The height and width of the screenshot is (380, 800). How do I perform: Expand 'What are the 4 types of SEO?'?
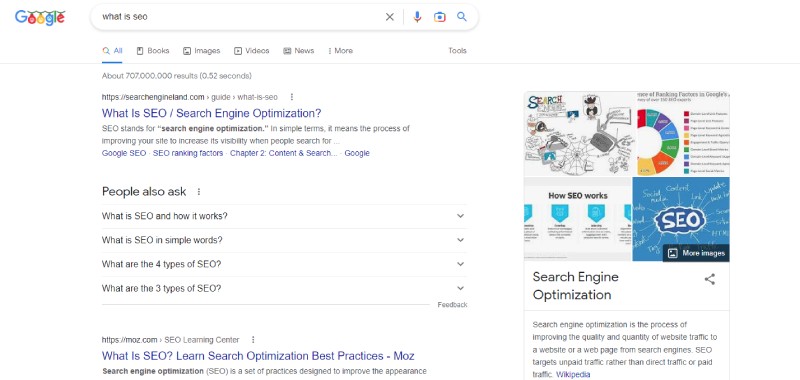click(x=284, y=264)
